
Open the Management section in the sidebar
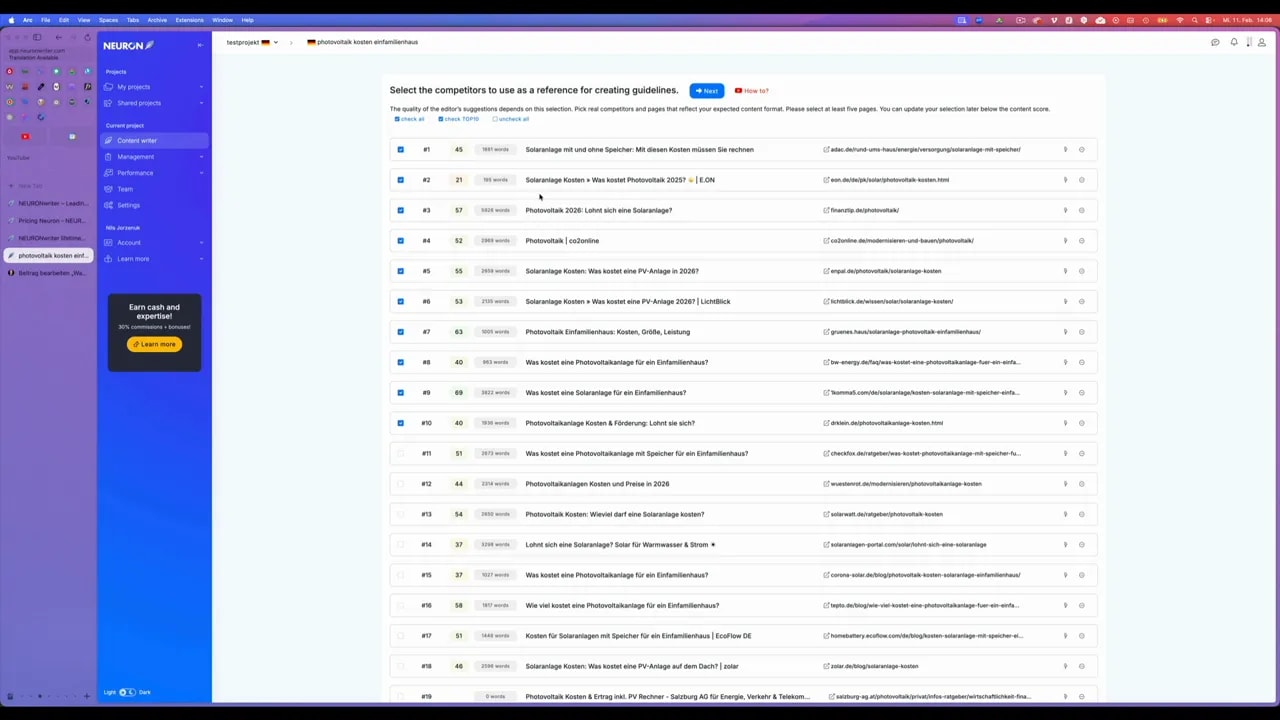point(135,156)
